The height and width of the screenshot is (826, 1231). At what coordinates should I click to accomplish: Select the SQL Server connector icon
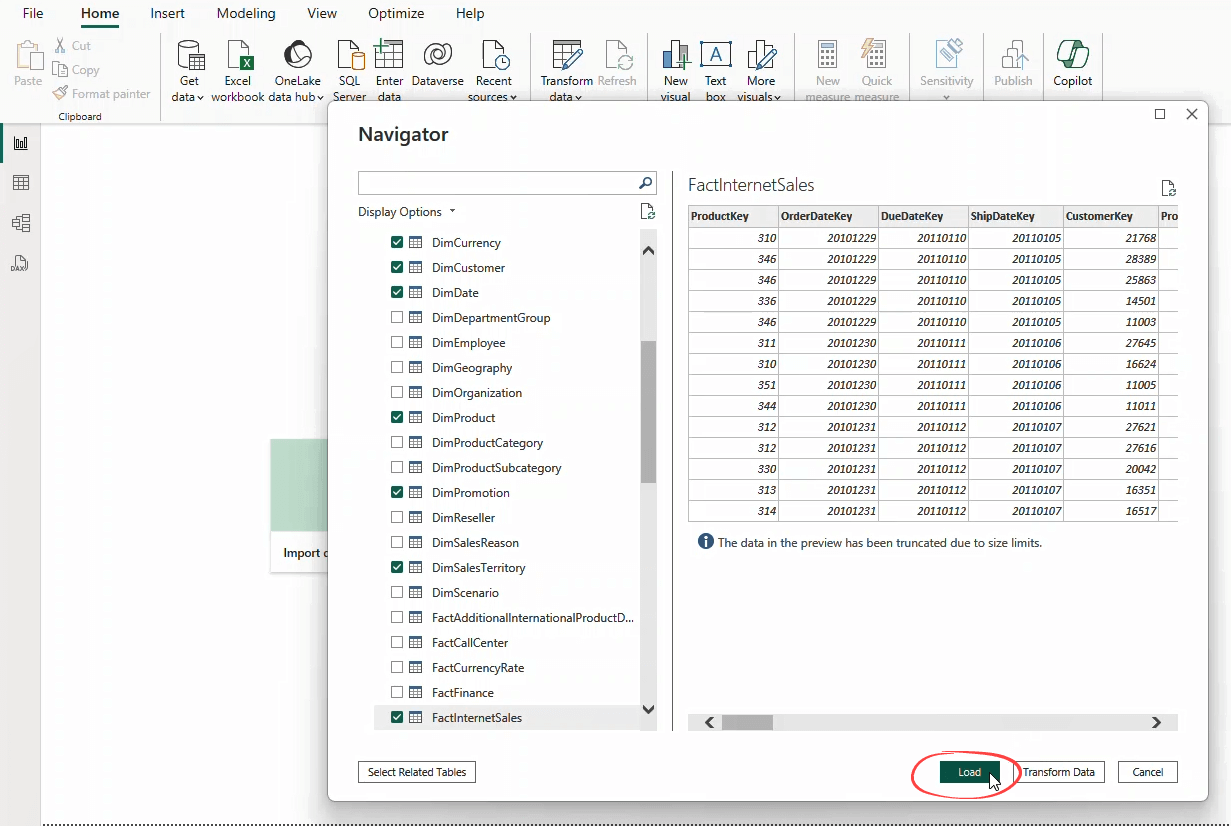coord(349,60)
